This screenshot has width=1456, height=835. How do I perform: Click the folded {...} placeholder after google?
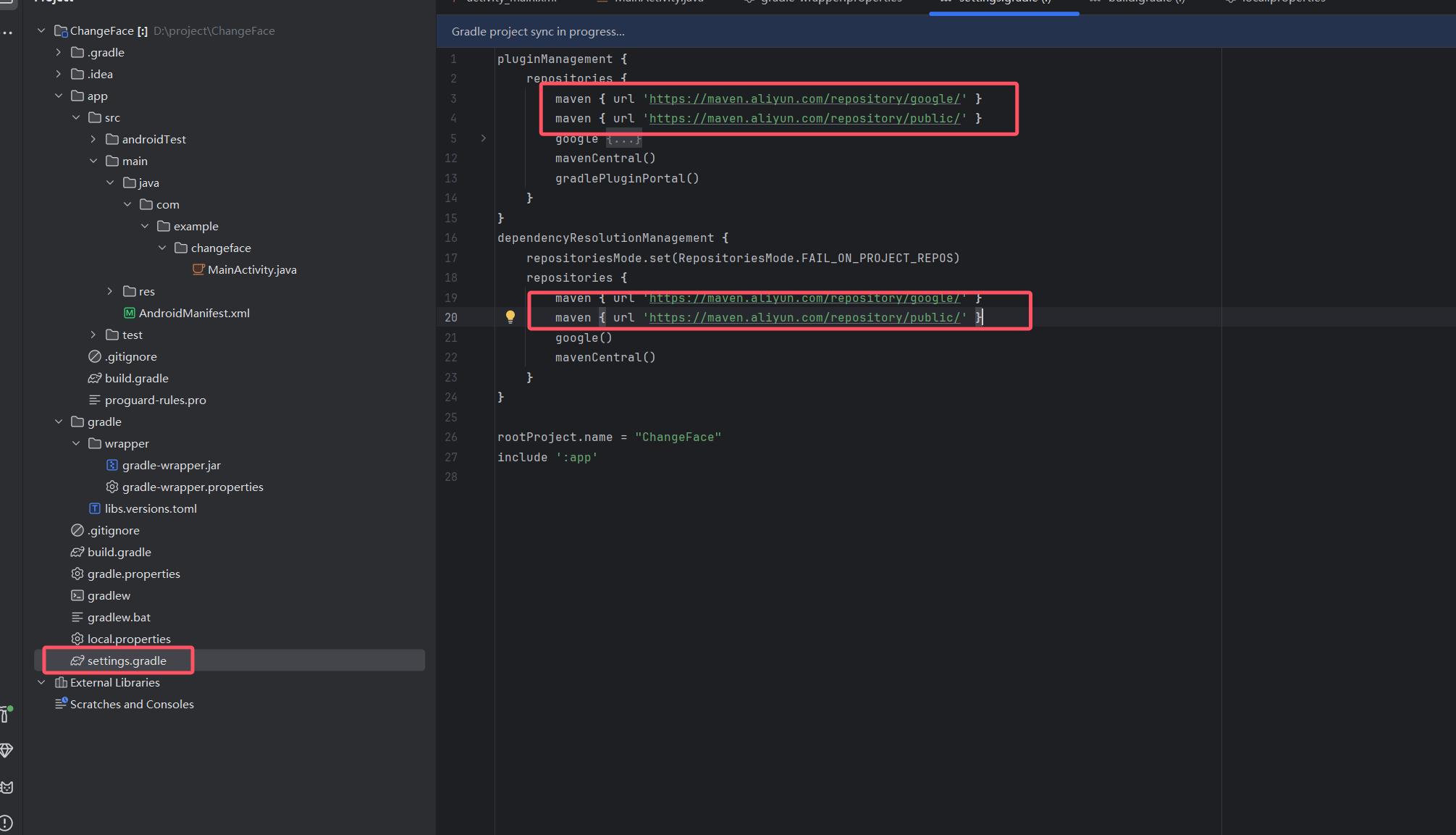click(623, 139)
